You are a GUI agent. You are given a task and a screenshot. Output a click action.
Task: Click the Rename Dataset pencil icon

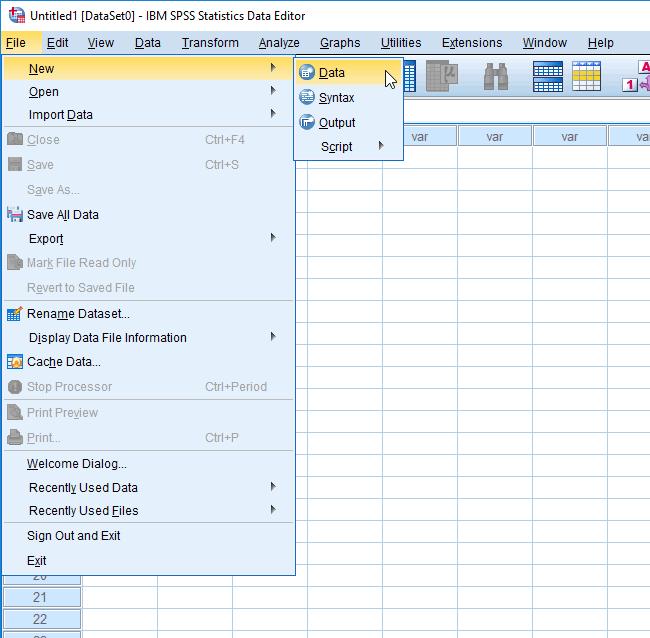pyautogui.click(x=15, y=314)
